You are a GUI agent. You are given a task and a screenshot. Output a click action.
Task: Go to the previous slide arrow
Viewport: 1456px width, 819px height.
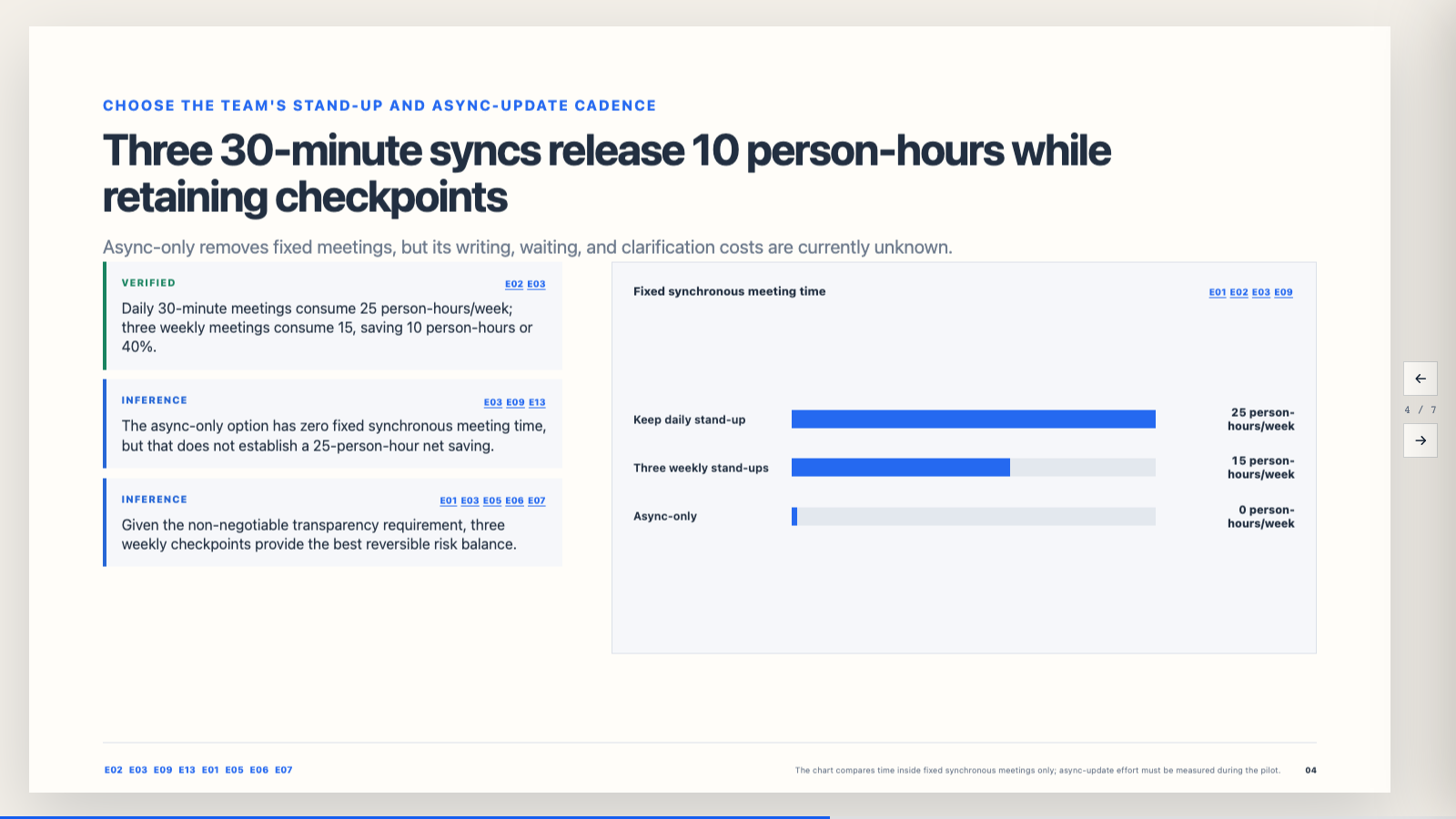pos(1420,379)
